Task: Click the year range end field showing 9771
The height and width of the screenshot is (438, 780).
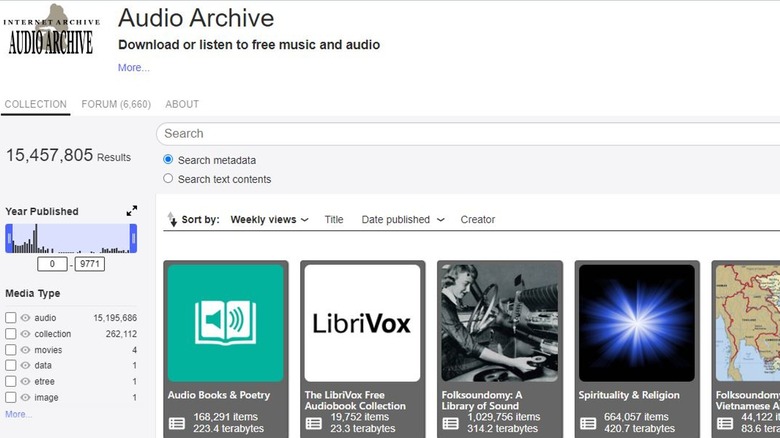Action: [90, 264]
